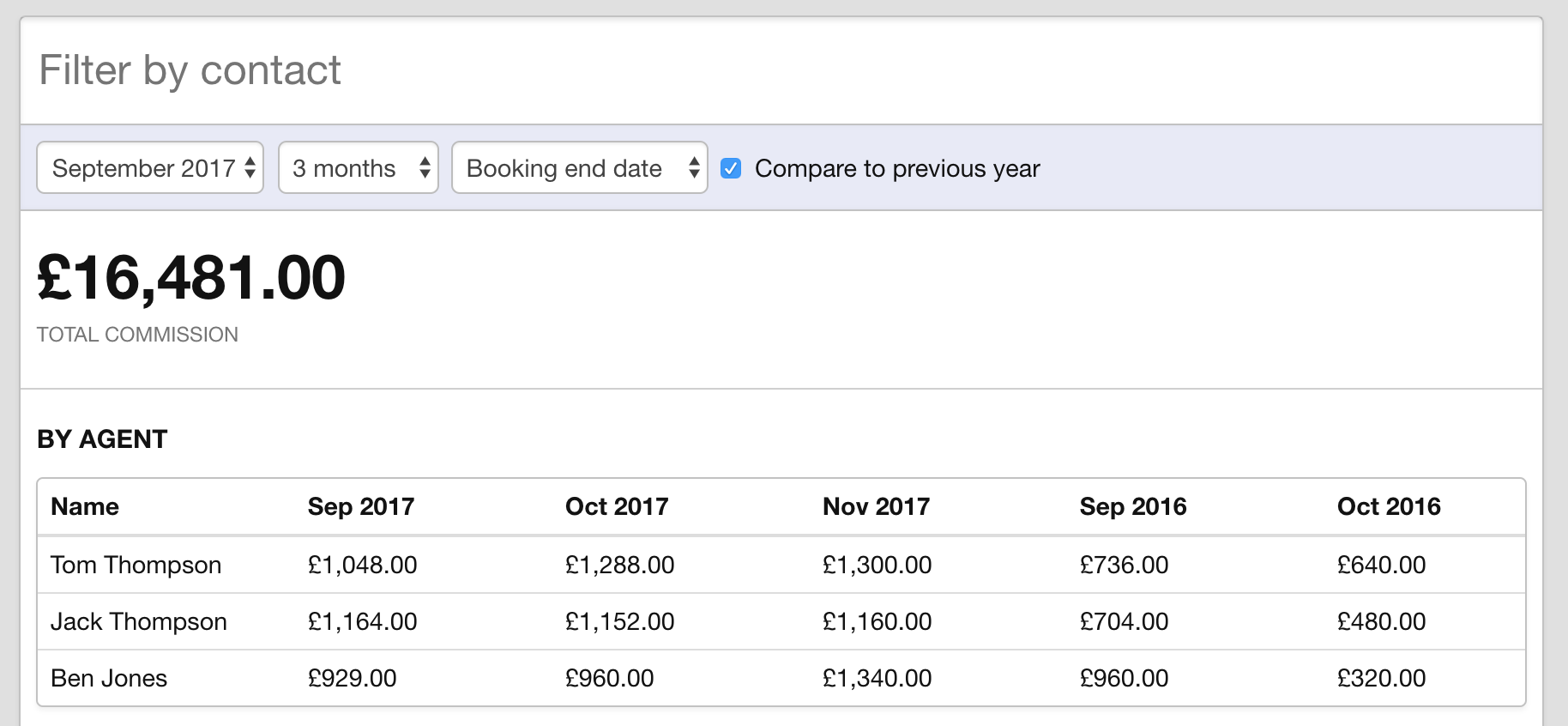Select the Ben Jones agent row

point(781,678)
